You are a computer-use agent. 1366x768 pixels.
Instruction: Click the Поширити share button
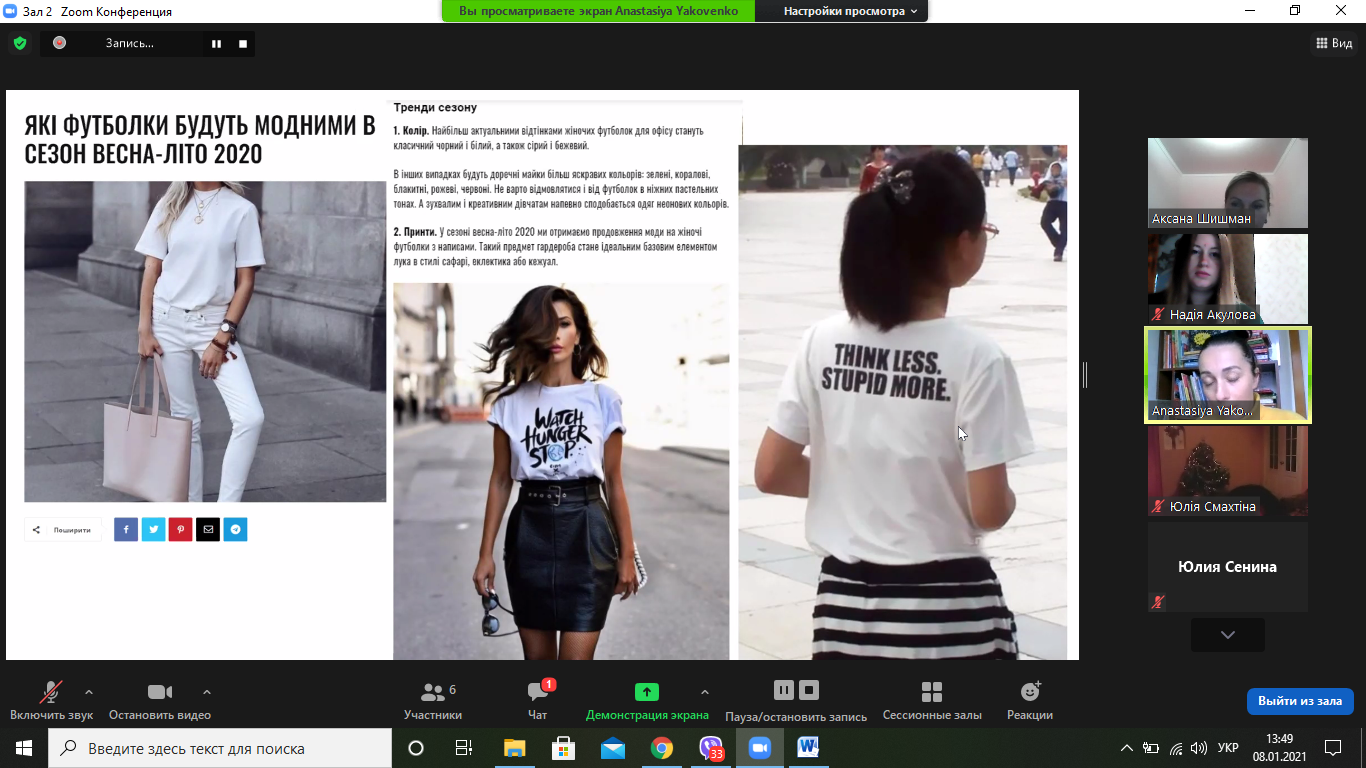coord(63,530)
